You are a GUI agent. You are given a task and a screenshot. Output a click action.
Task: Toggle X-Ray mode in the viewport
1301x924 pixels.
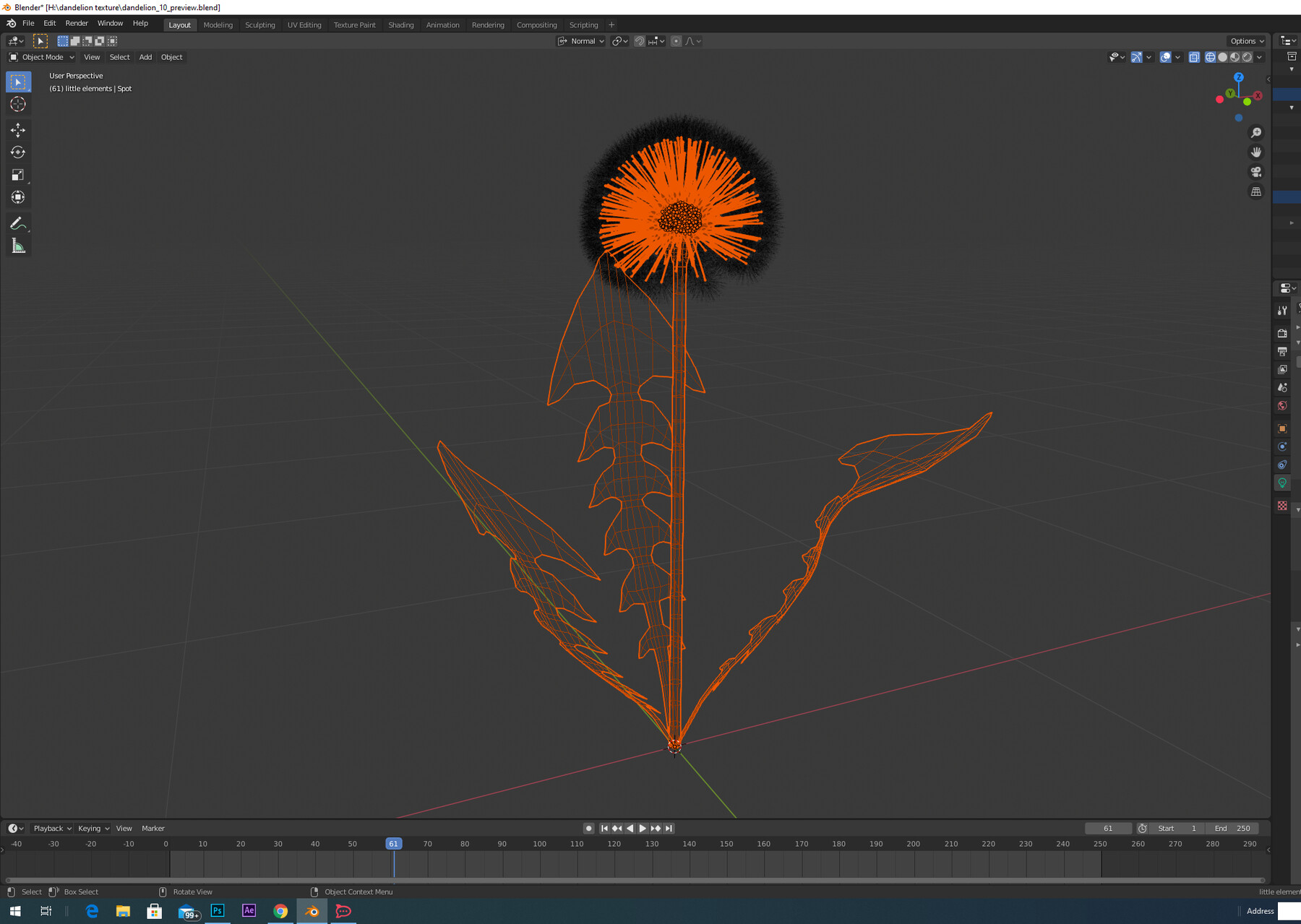pos(1195,58)
